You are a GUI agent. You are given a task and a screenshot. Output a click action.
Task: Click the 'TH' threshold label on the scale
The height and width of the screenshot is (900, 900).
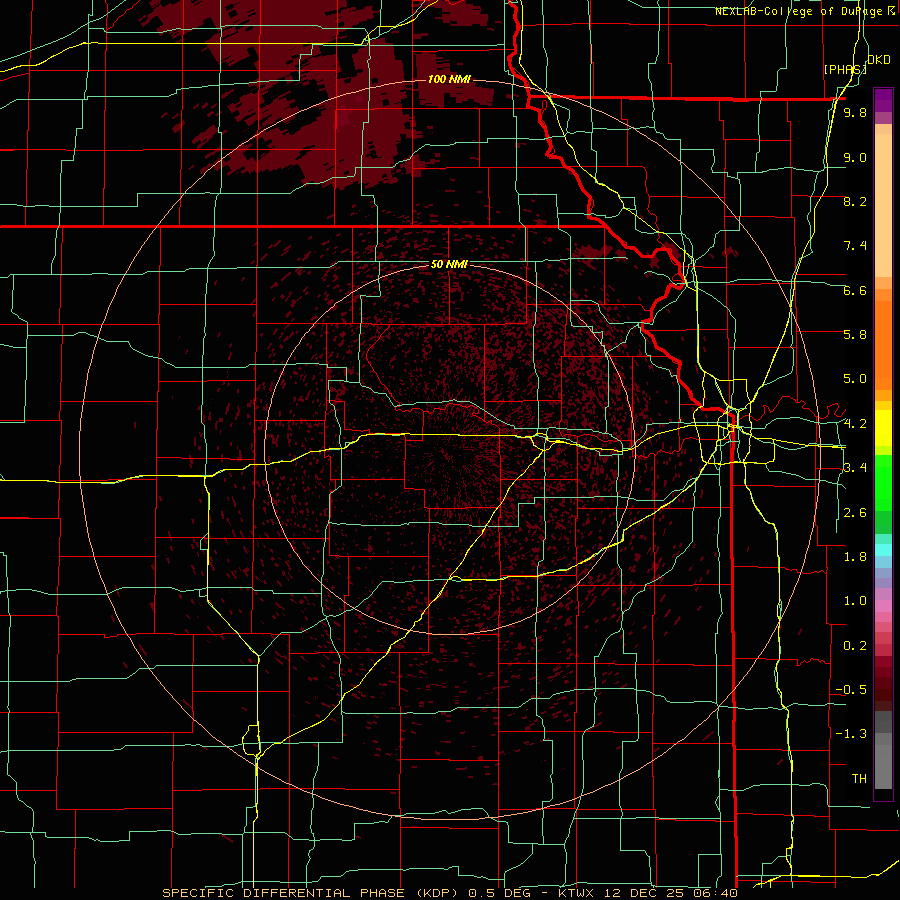tap(859, 779)
